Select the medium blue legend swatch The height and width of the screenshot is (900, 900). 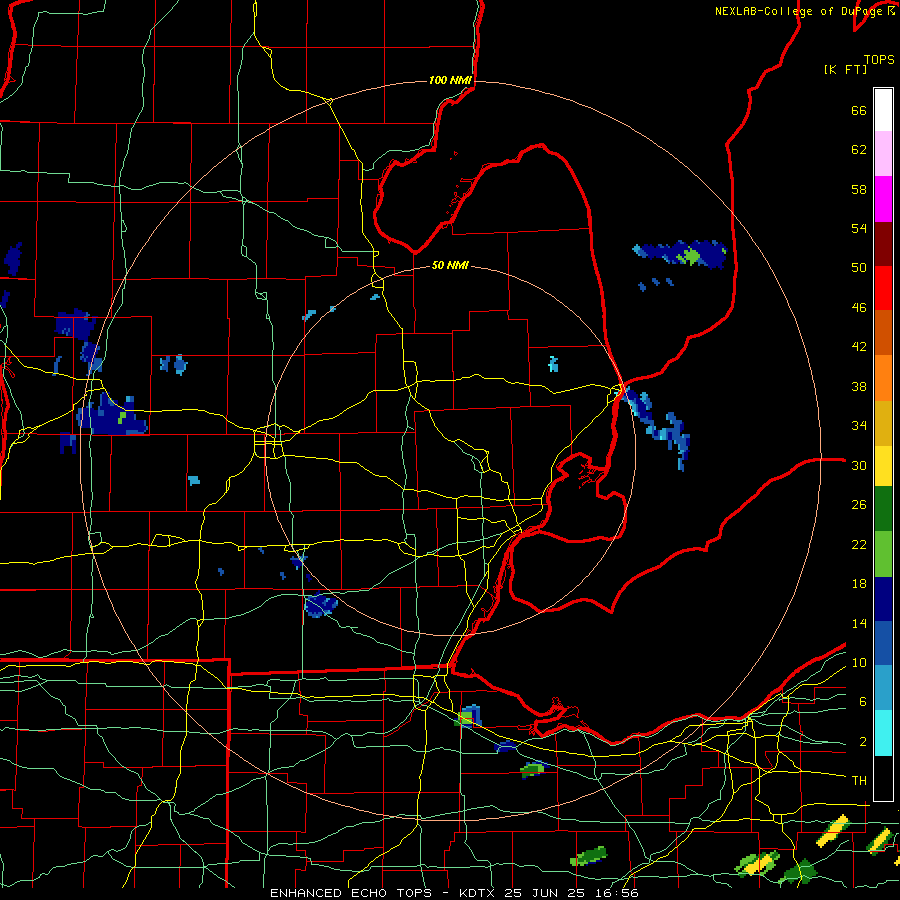point(883,643)
